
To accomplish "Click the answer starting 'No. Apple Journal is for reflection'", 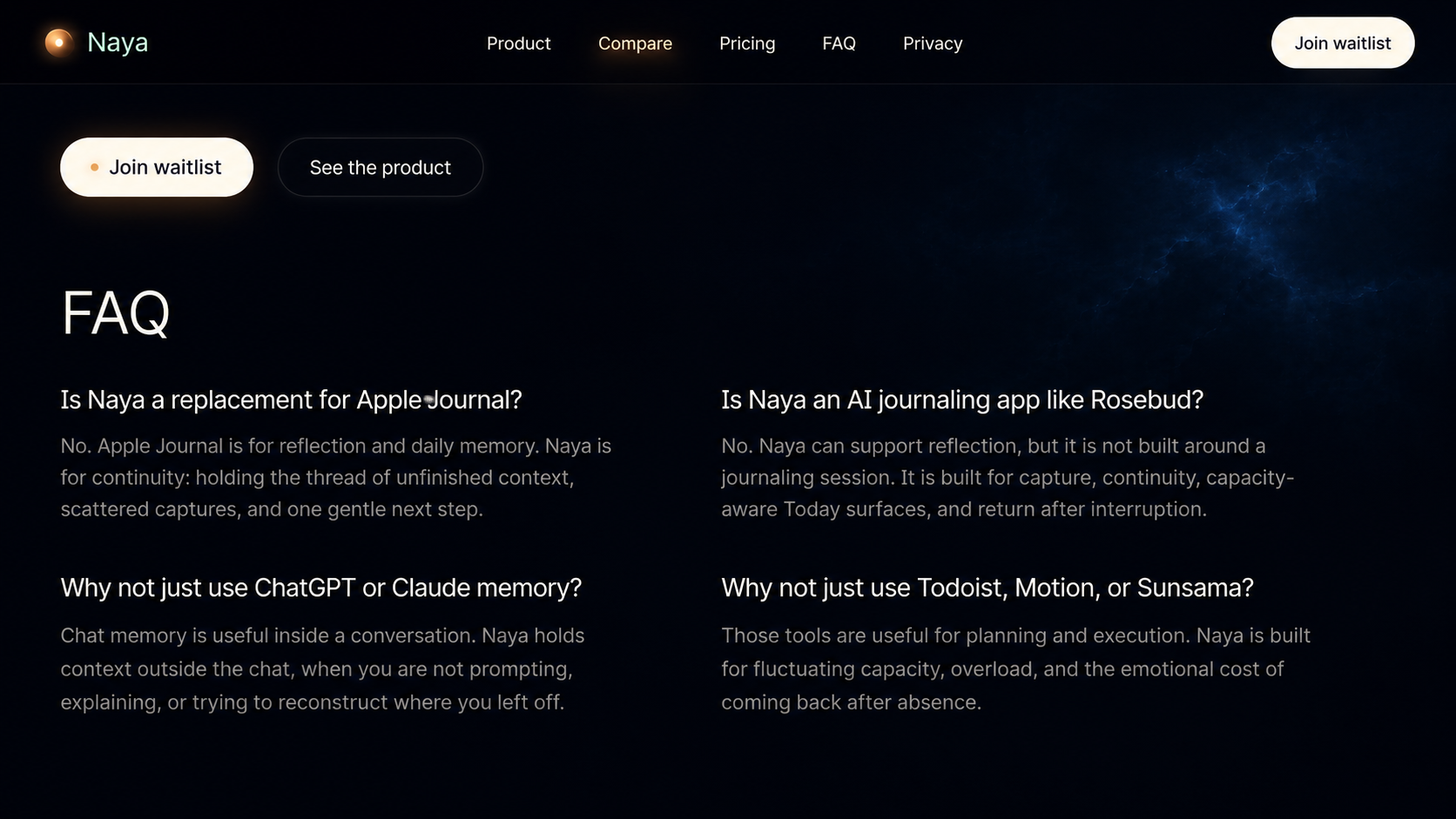I will [x=336, y=477].
